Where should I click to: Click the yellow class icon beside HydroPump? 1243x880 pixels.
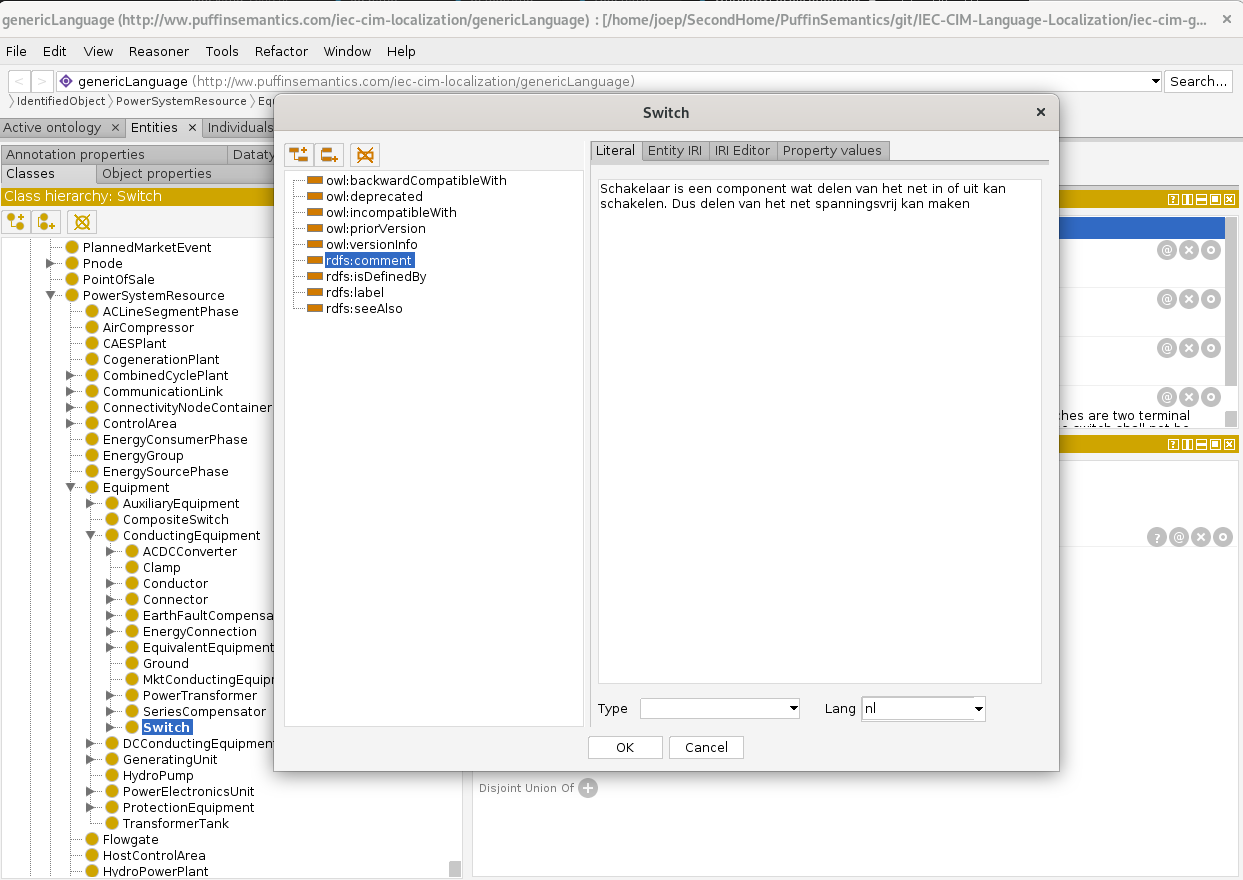click(x=112, y=776)
